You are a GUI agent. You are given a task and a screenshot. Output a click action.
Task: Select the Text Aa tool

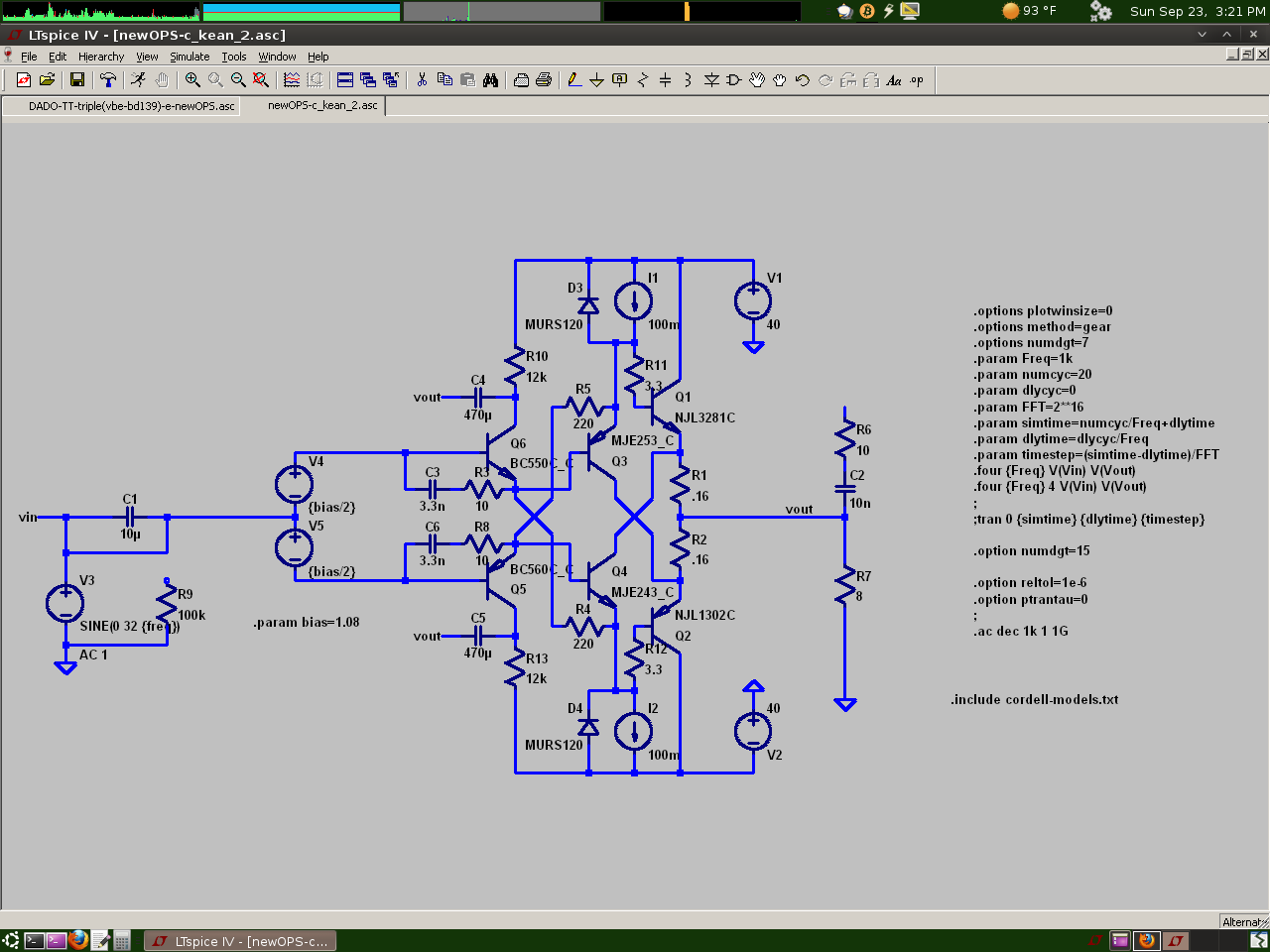pyautogui.click(x=894, y=80)
